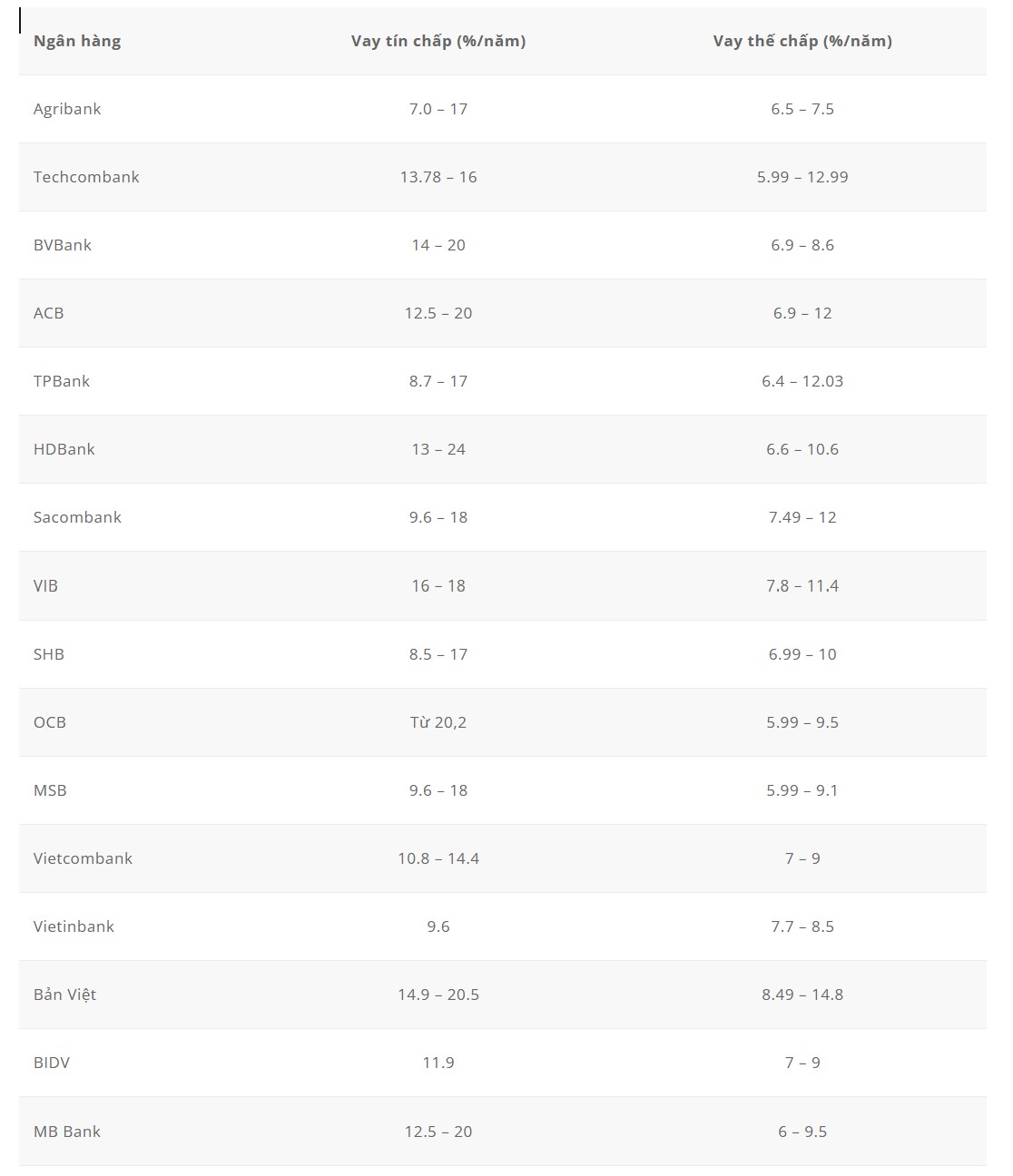Click HDBank unsecured rate 13 – 24
Screen dimensions: 1013x1176
point(438,449)
